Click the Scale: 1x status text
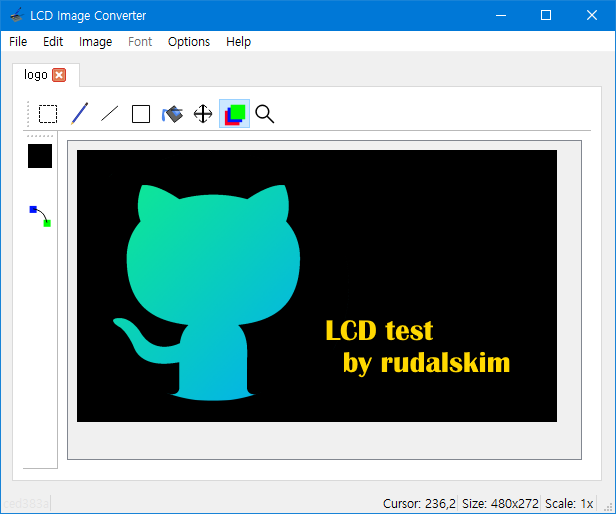The image size is (616, 514). click(x=569, y=503)
